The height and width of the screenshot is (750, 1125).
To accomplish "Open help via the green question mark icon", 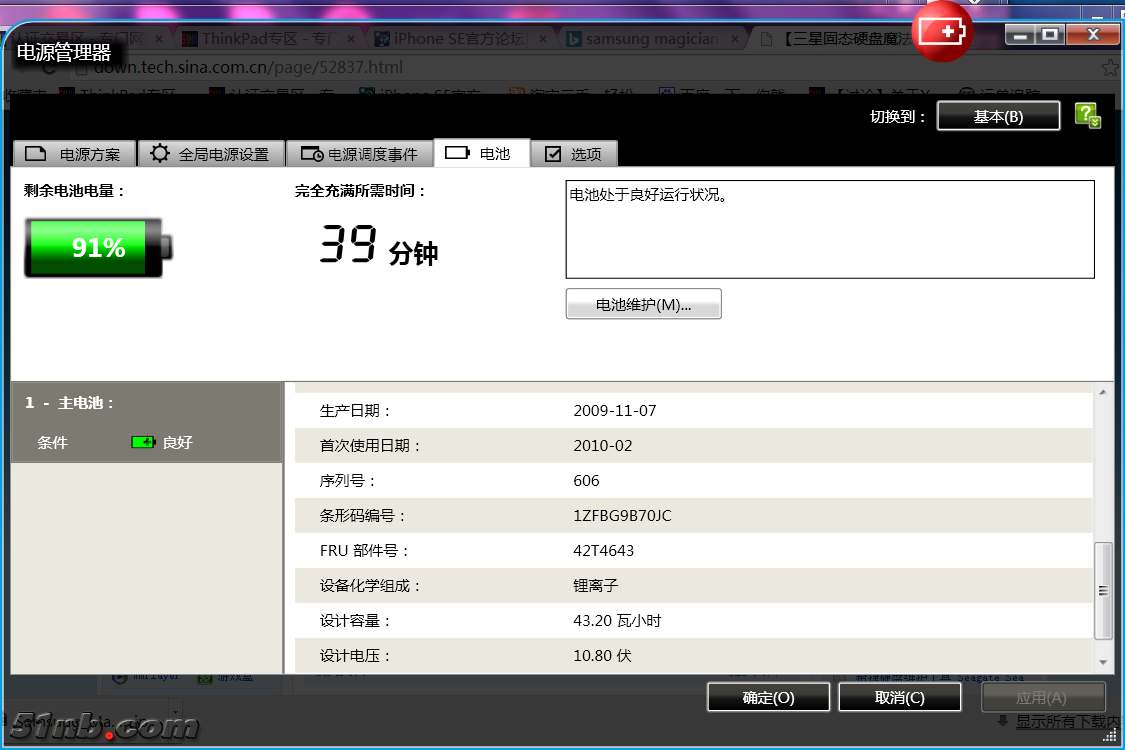I will pos(1088,116).
